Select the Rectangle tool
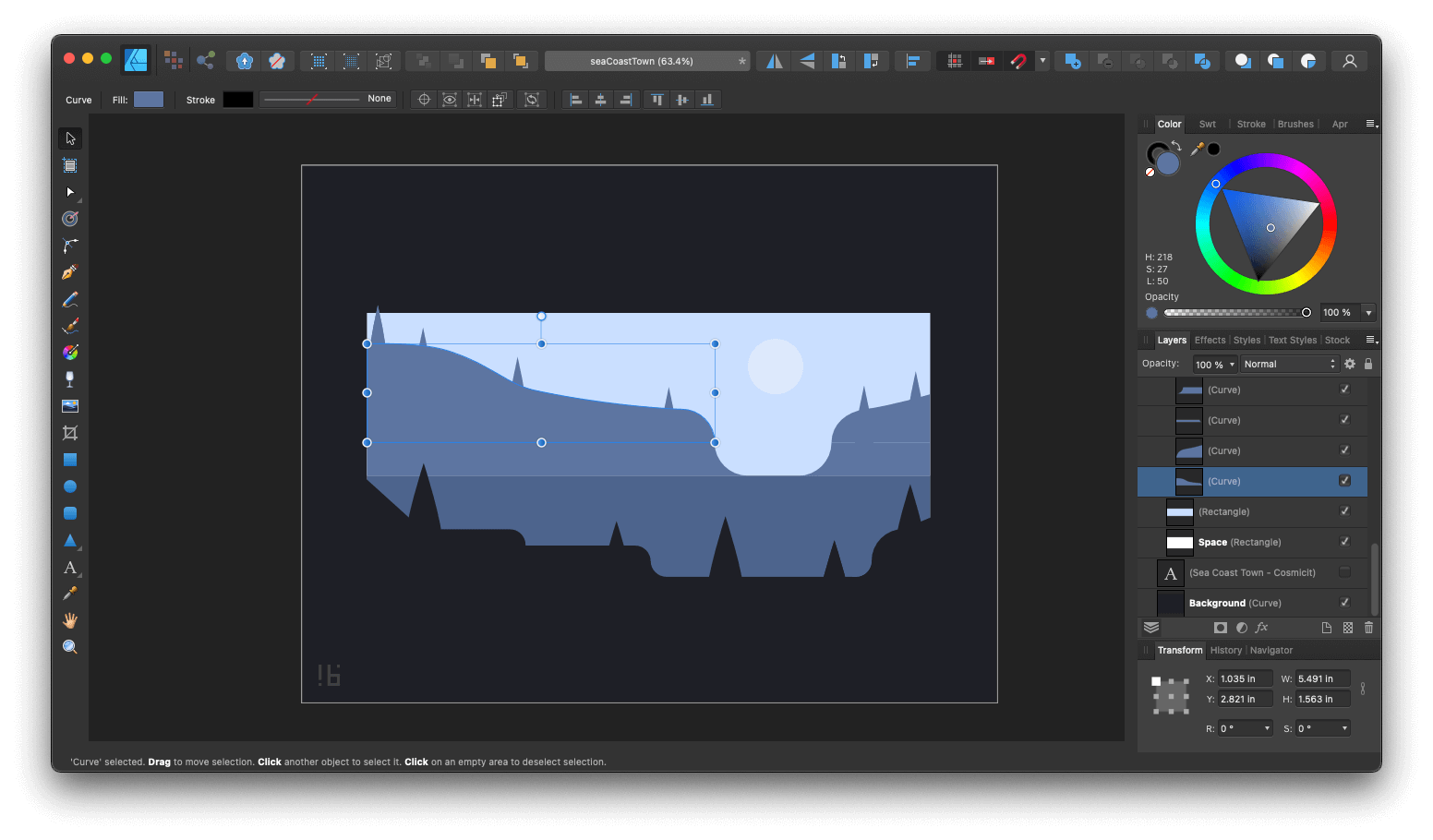 click(x=69, y=459)
